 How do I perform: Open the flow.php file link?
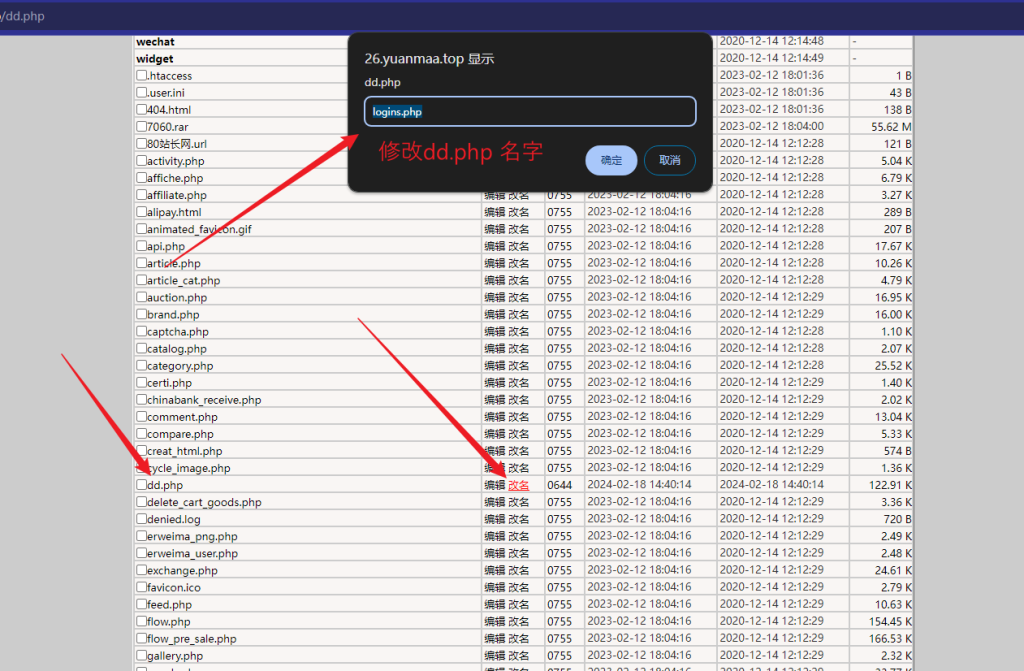[x=168, y=621]
